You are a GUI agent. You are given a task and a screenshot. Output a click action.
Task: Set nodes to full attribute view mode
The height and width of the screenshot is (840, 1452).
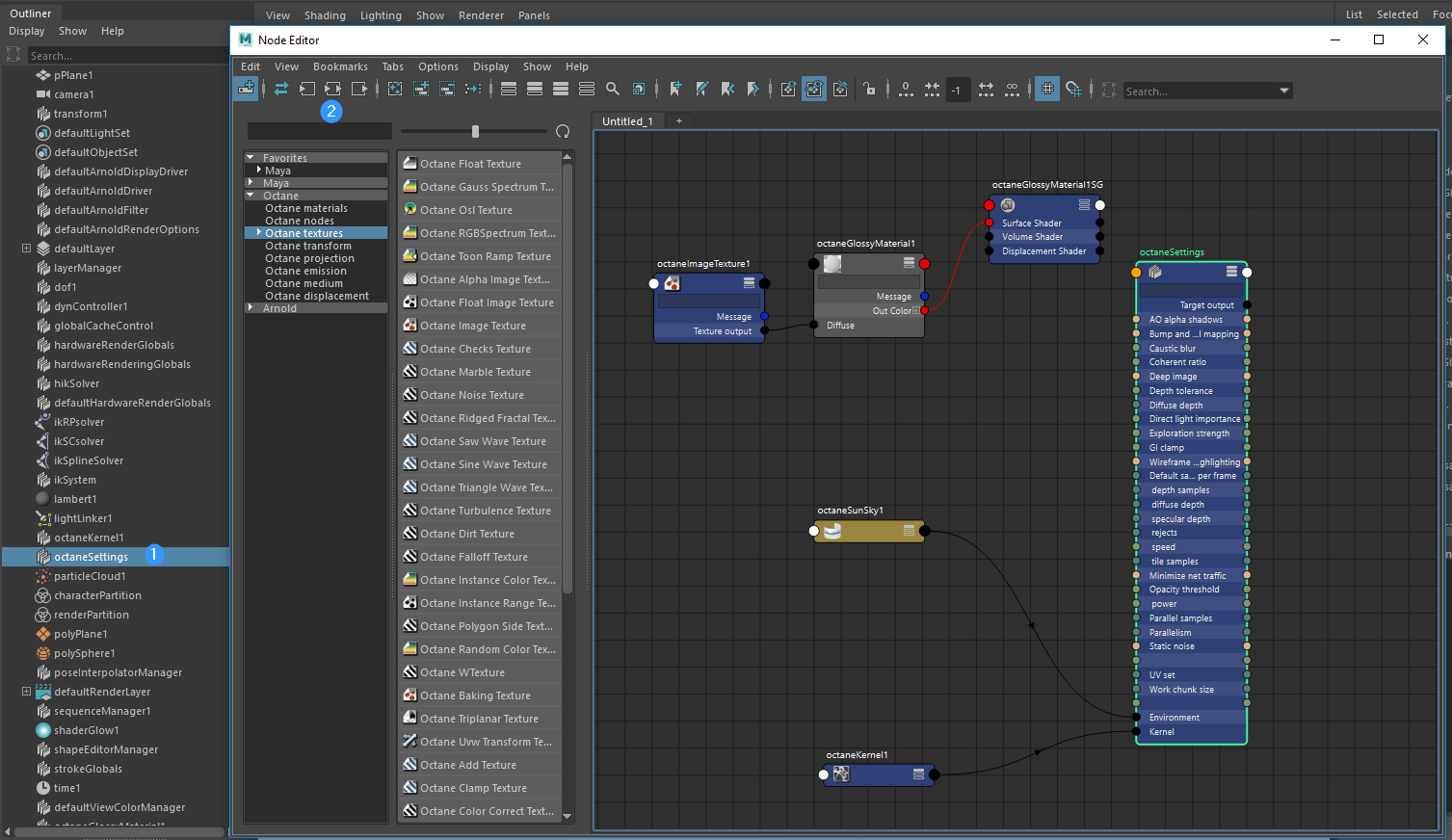(561, 89)
